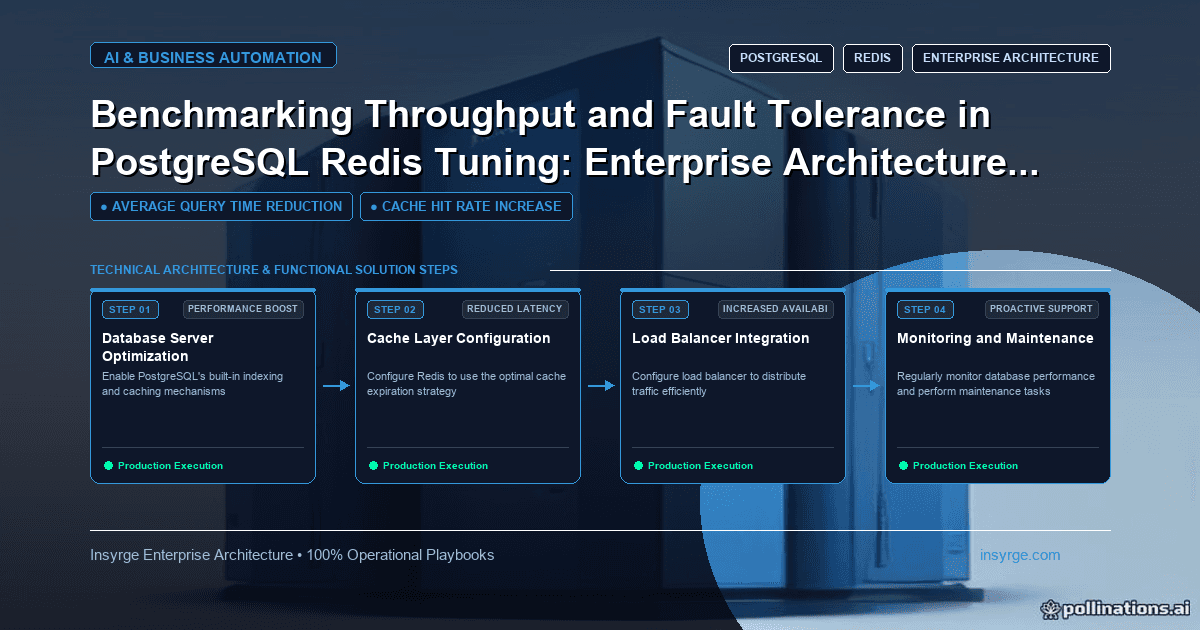Image resolution: width=1200 pixels, height=630 pixels.
Task: Click Production Execution text under Load Balancer Integration
Action: tap(700, 466)
